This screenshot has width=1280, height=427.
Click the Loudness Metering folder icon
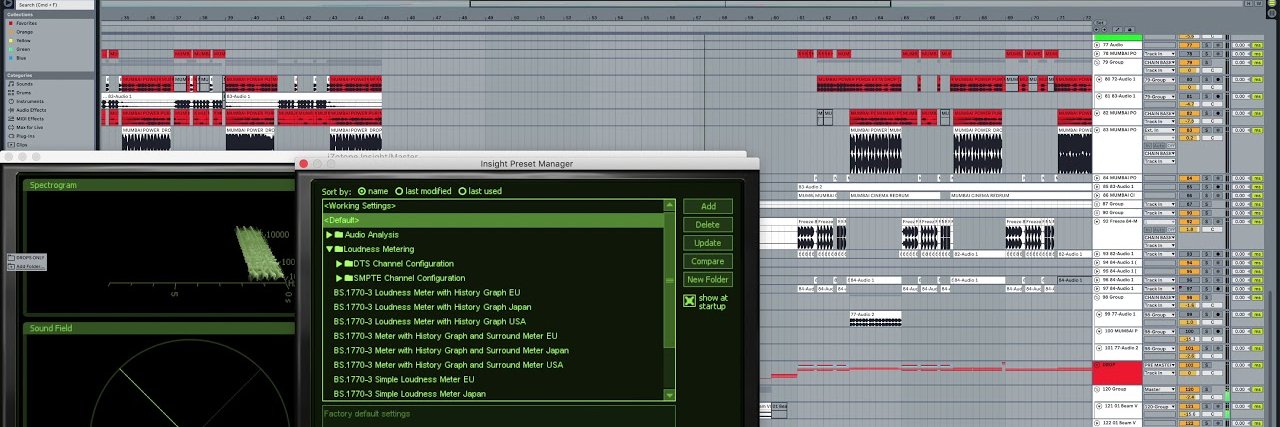[x=338, y=249]
